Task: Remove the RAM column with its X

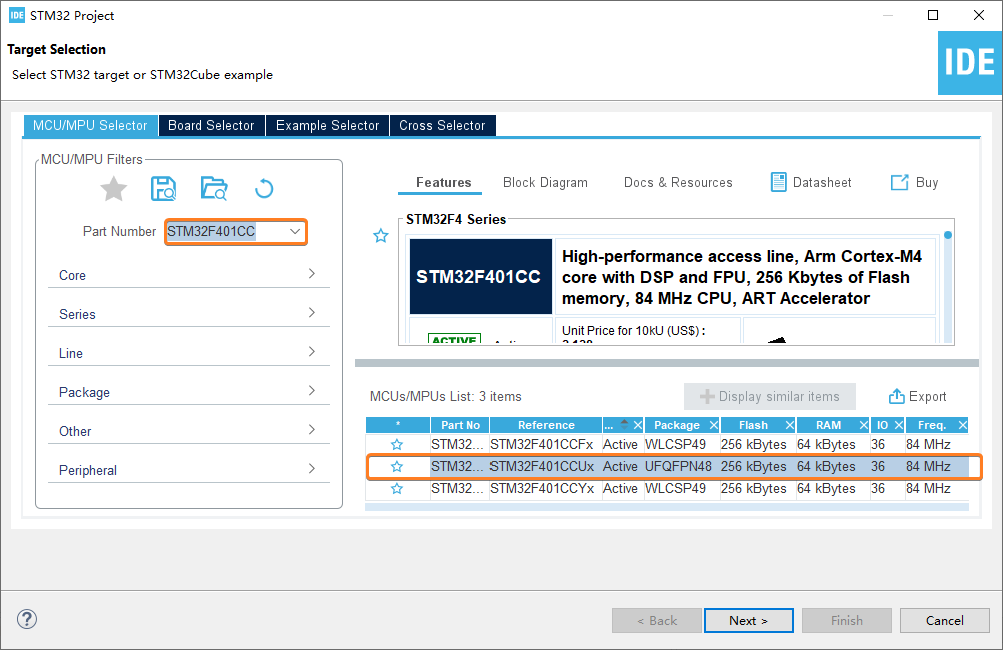Action: coord(864,425)
